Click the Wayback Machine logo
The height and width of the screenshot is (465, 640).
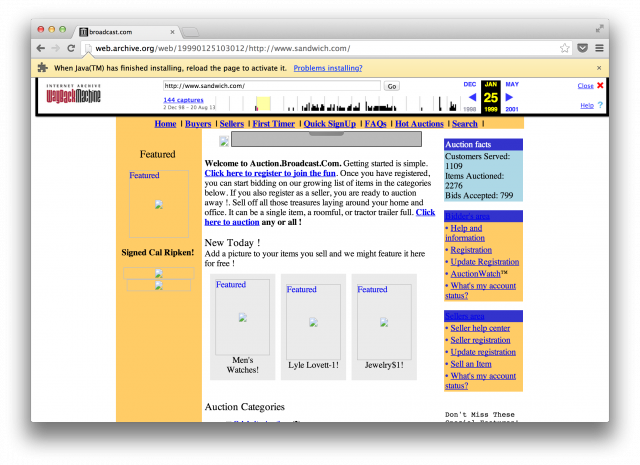coord(73,94)
